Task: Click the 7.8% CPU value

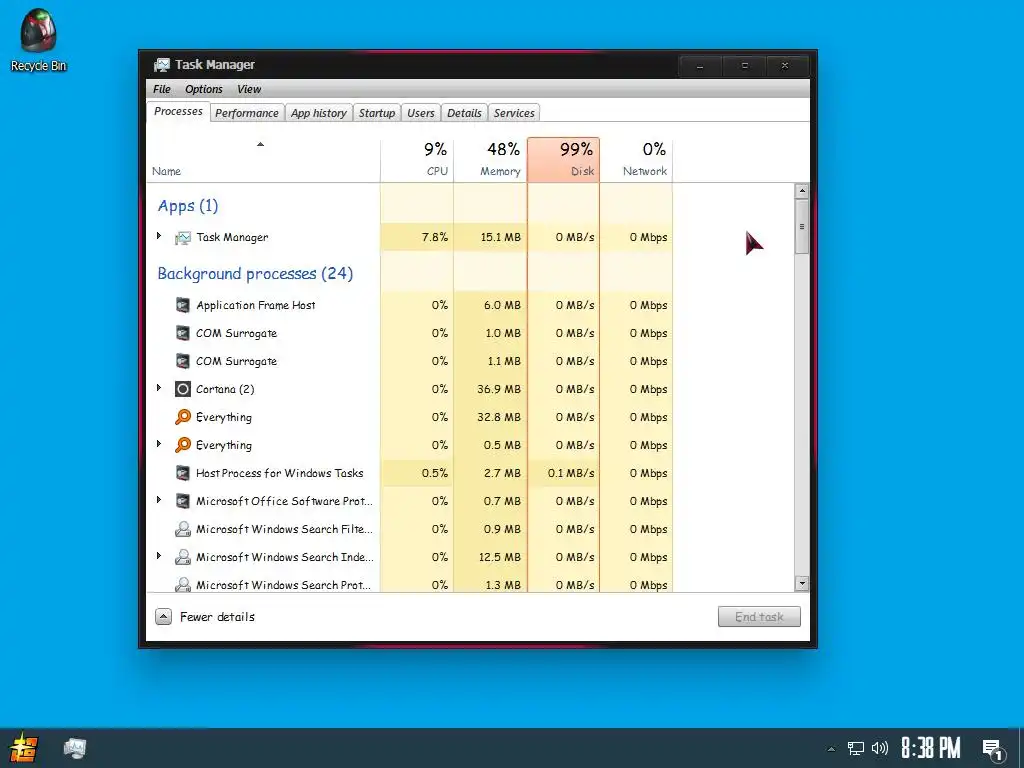Action: [435, 238]
